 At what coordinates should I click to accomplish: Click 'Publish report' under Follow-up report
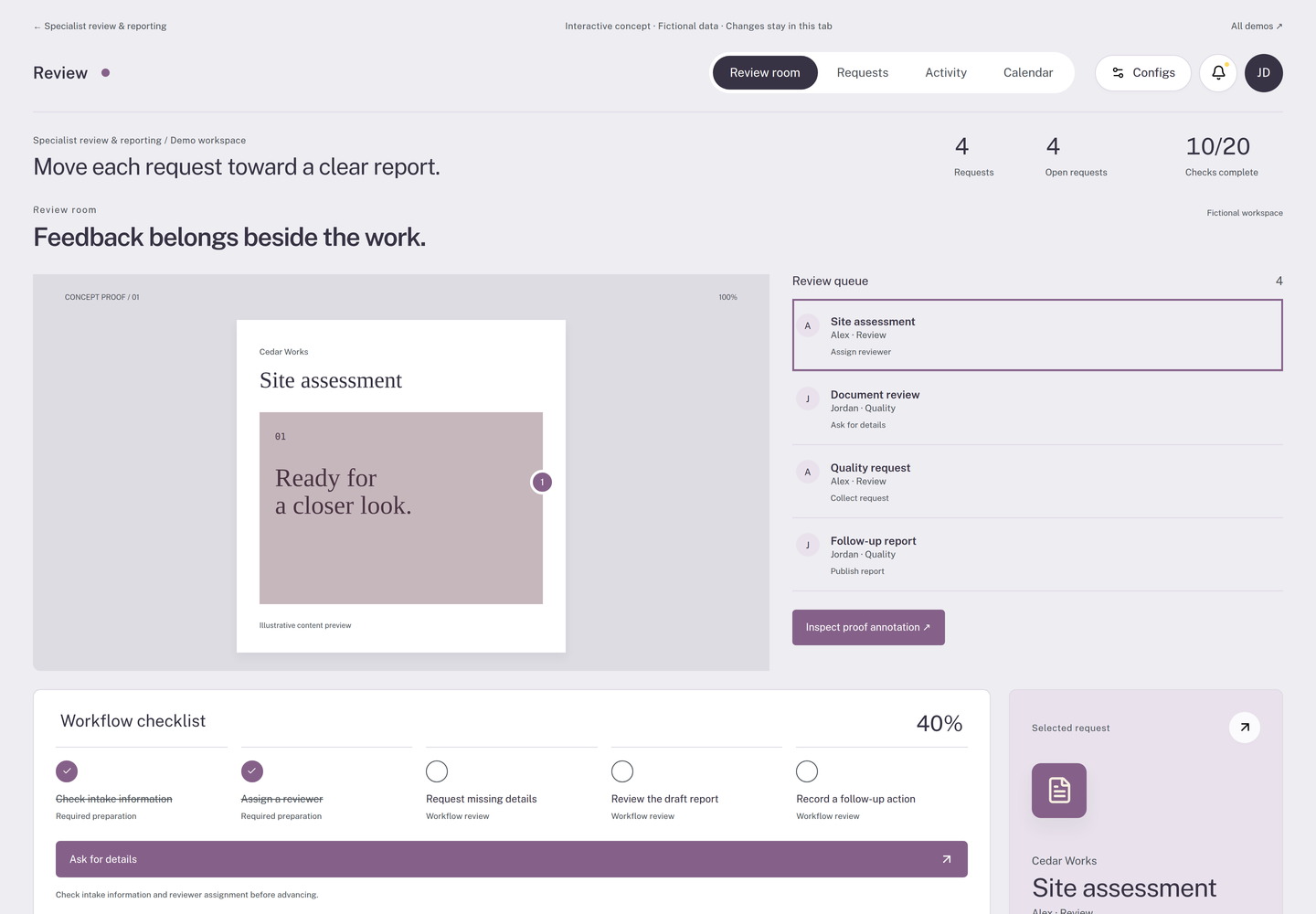[x=857, y=571]
